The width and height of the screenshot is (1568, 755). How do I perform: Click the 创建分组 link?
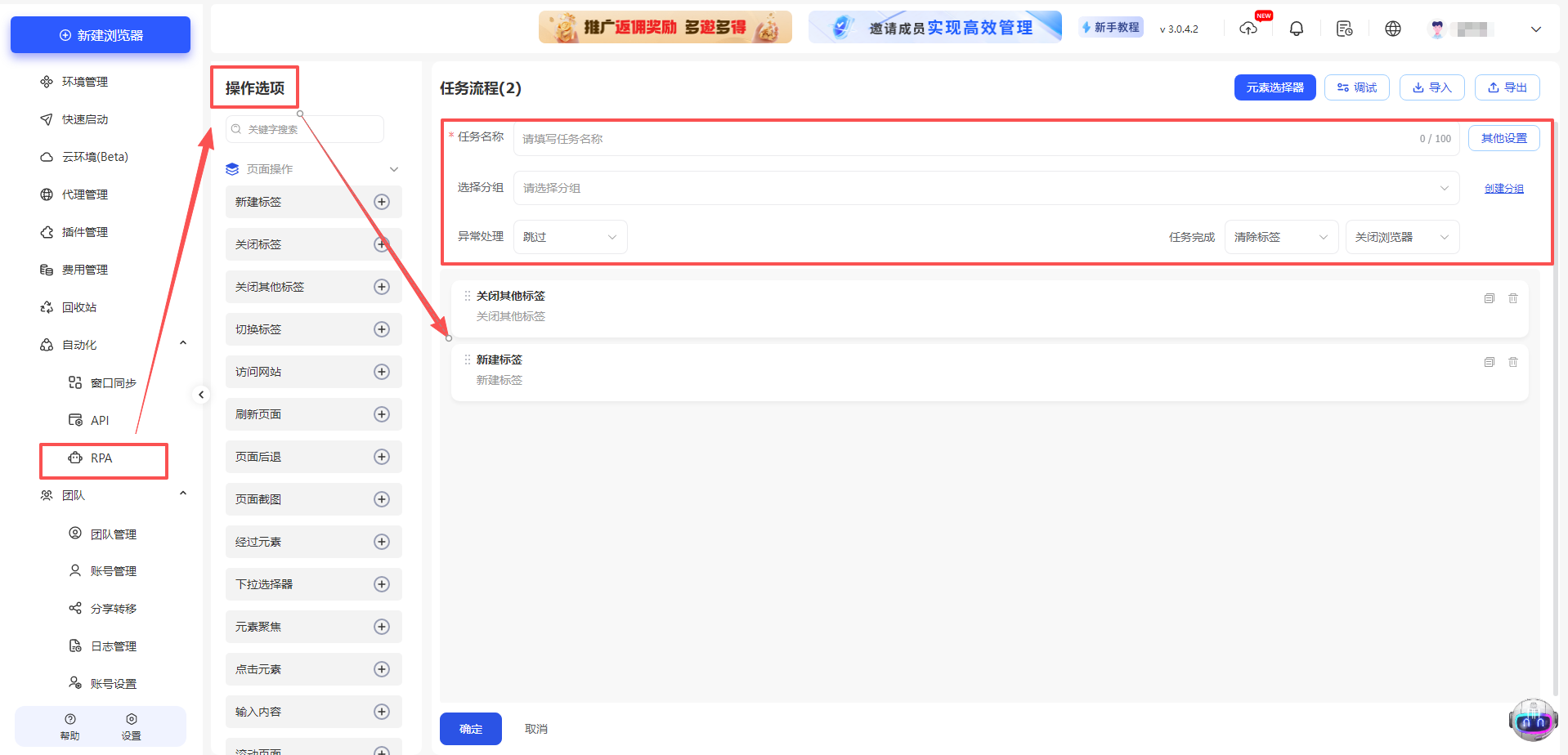click(x=1503, y=188)
